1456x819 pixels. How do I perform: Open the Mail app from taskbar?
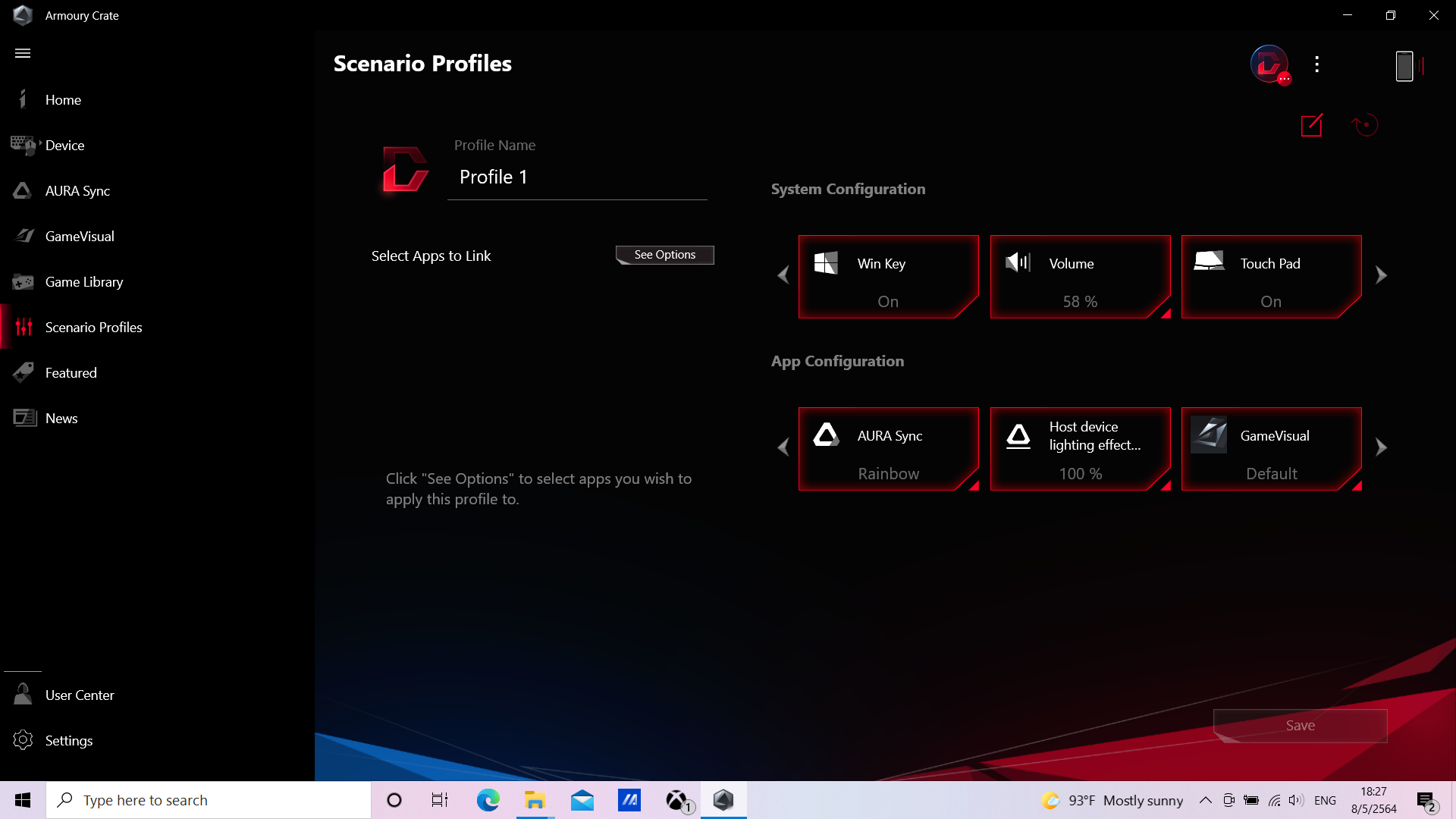[582, 800]
